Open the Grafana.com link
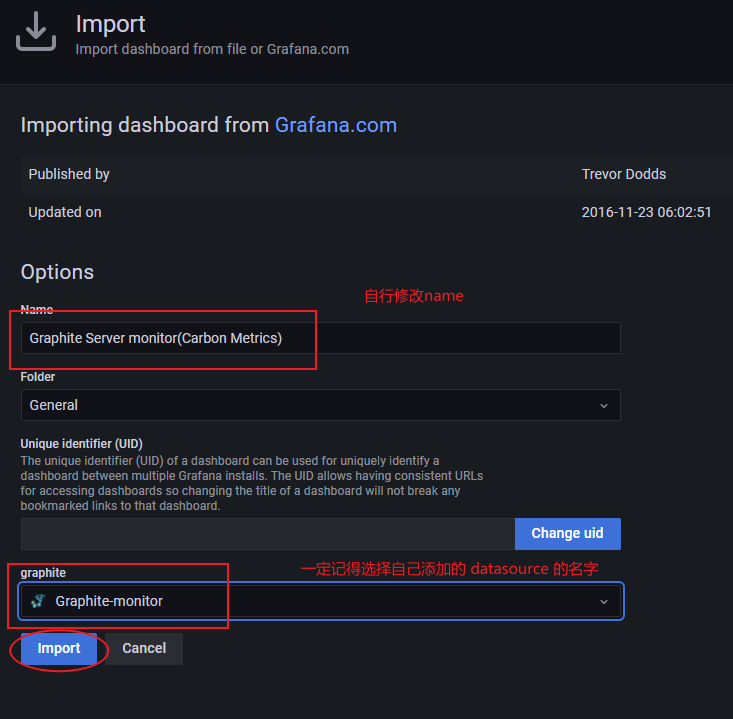The height and width of the screenshot is (719, 733). 335,125
